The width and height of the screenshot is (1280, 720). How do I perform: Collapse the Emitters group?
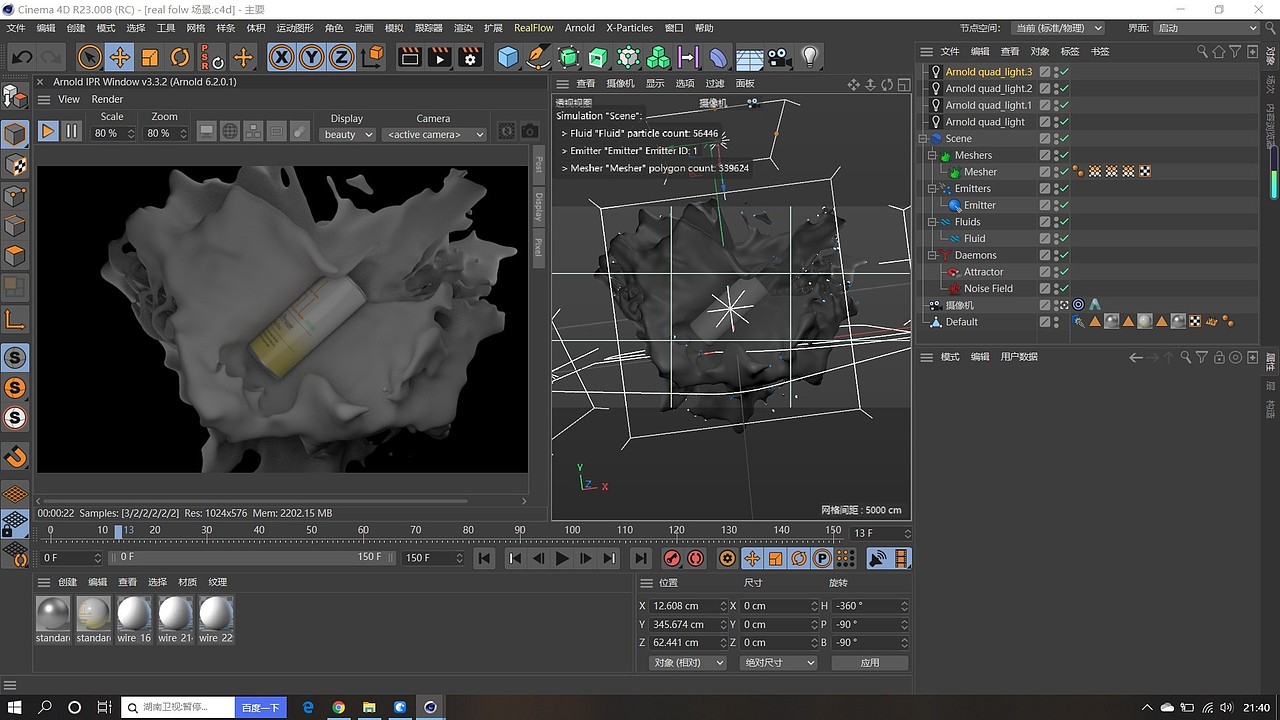(932, 189)
